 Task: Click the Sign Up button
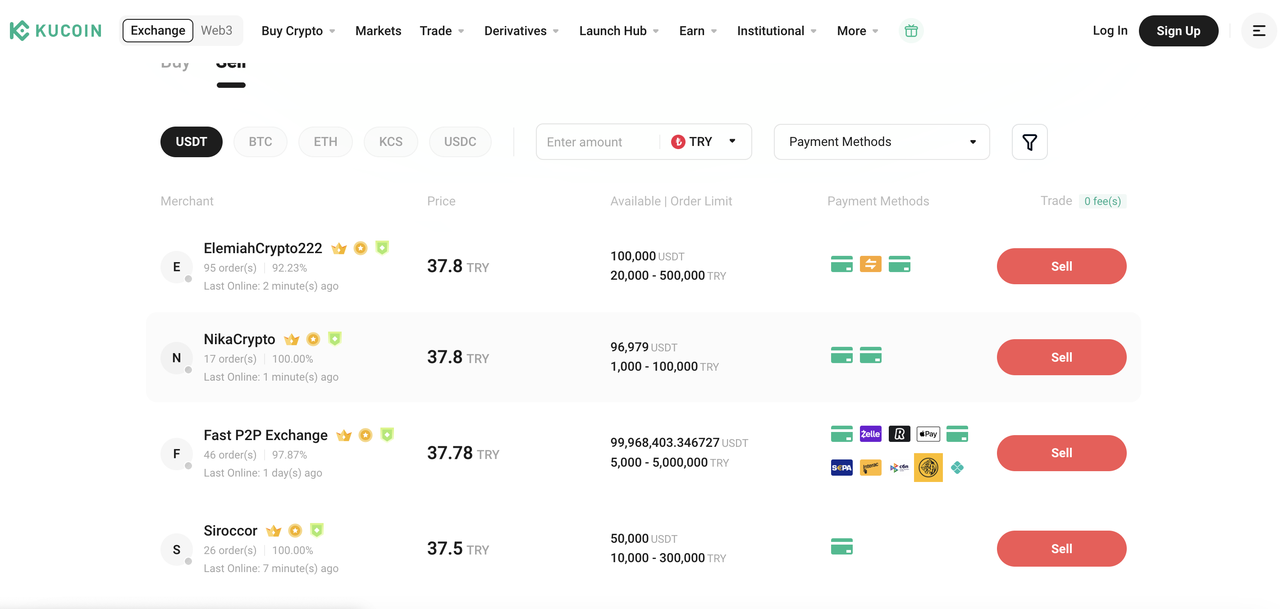click(1178, 31)
